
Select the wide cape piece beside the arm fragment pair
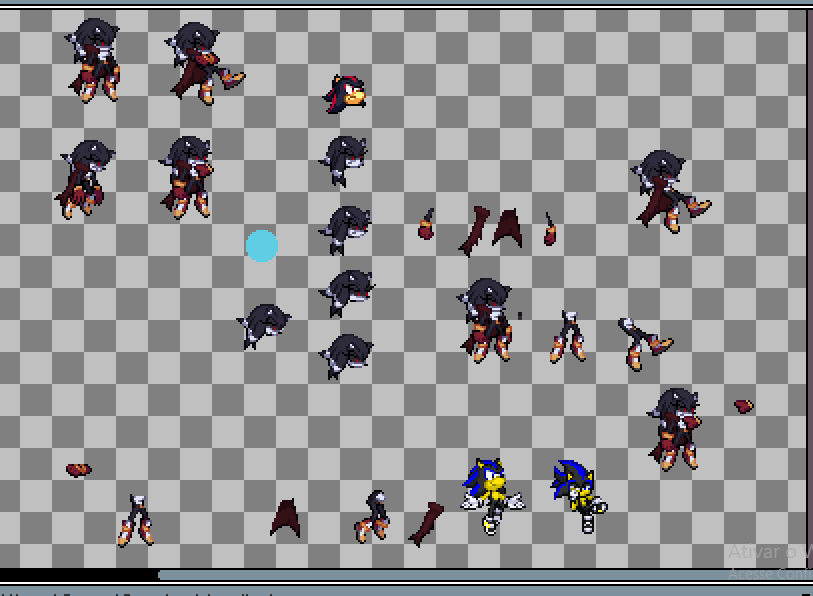pyautogui.click(x=508, y=228)
